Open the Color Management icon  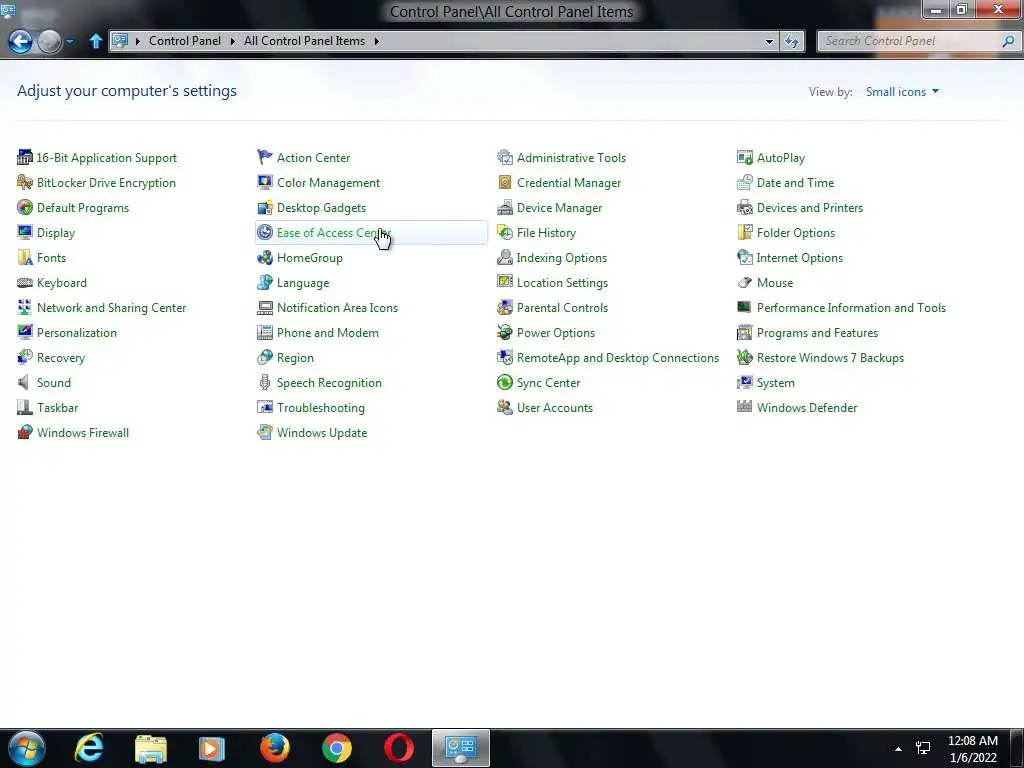click(x=264, y=183)
